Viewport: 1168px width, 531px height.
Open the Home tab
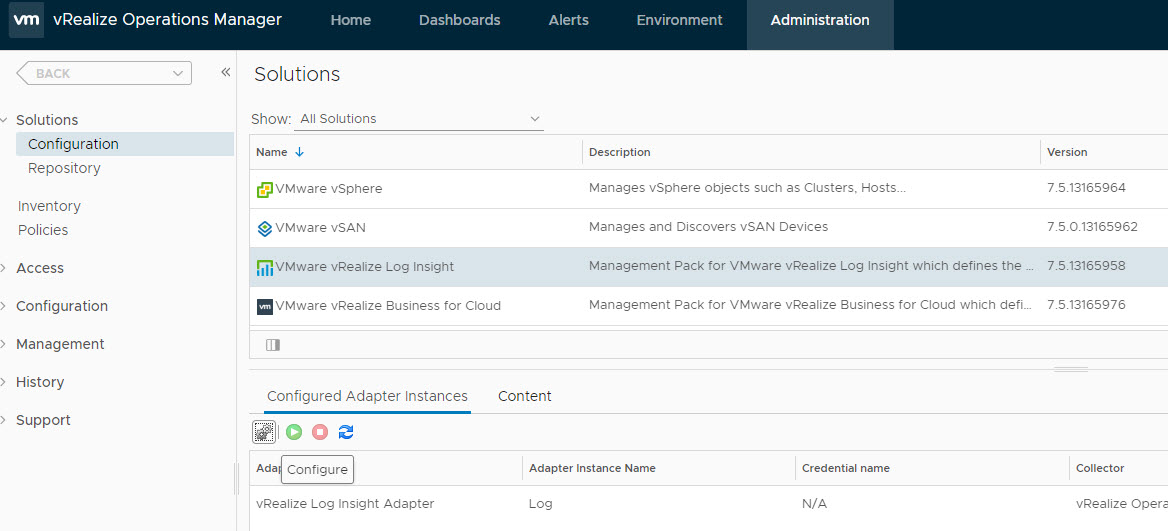click(x=351, y=20)
